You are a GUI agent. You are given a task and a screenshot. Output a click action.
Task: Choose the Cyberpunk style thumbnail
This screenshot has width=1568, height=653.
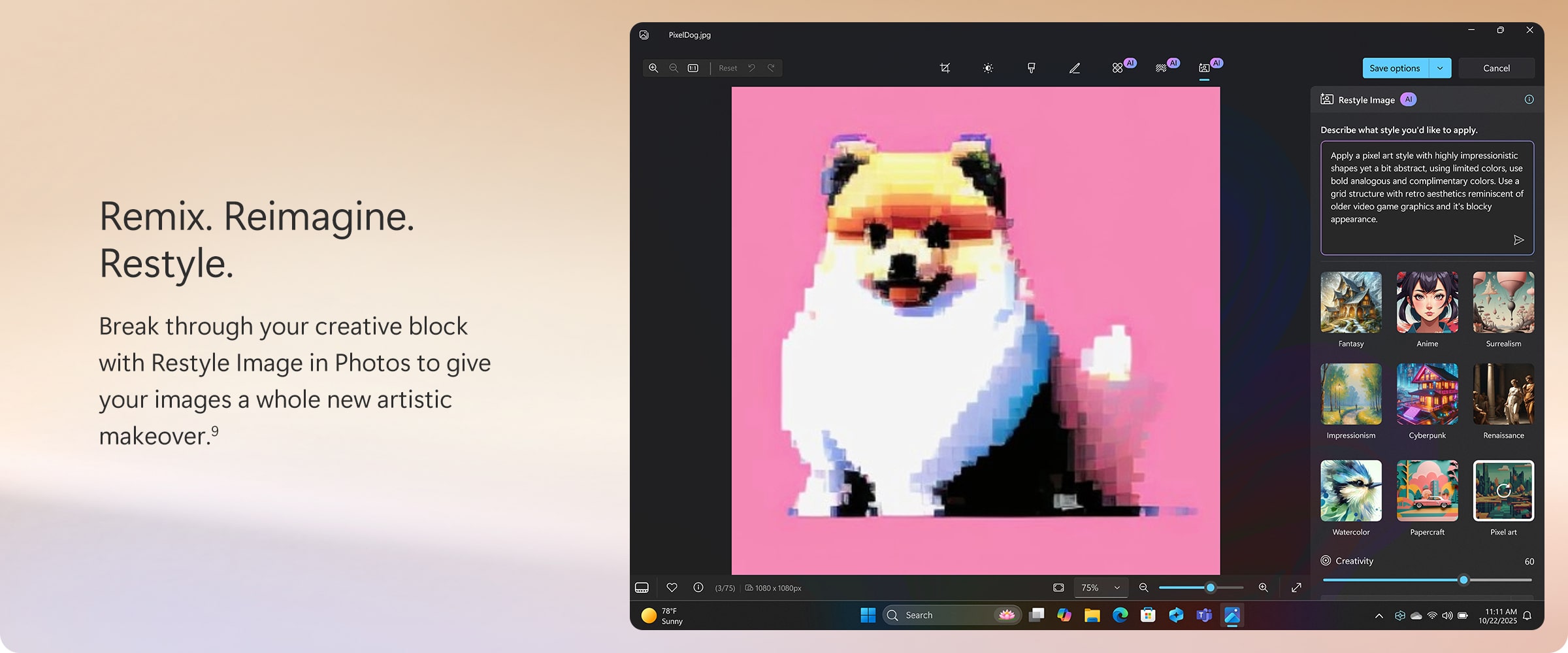click(1427, 394)
